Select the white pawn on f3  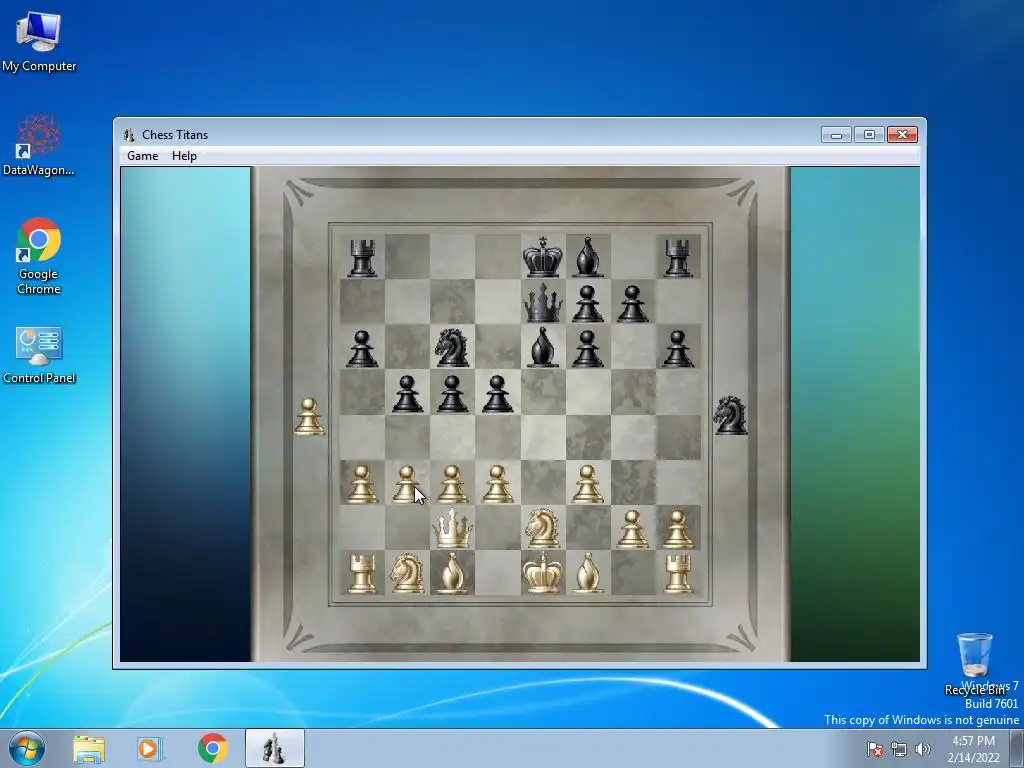588,484
